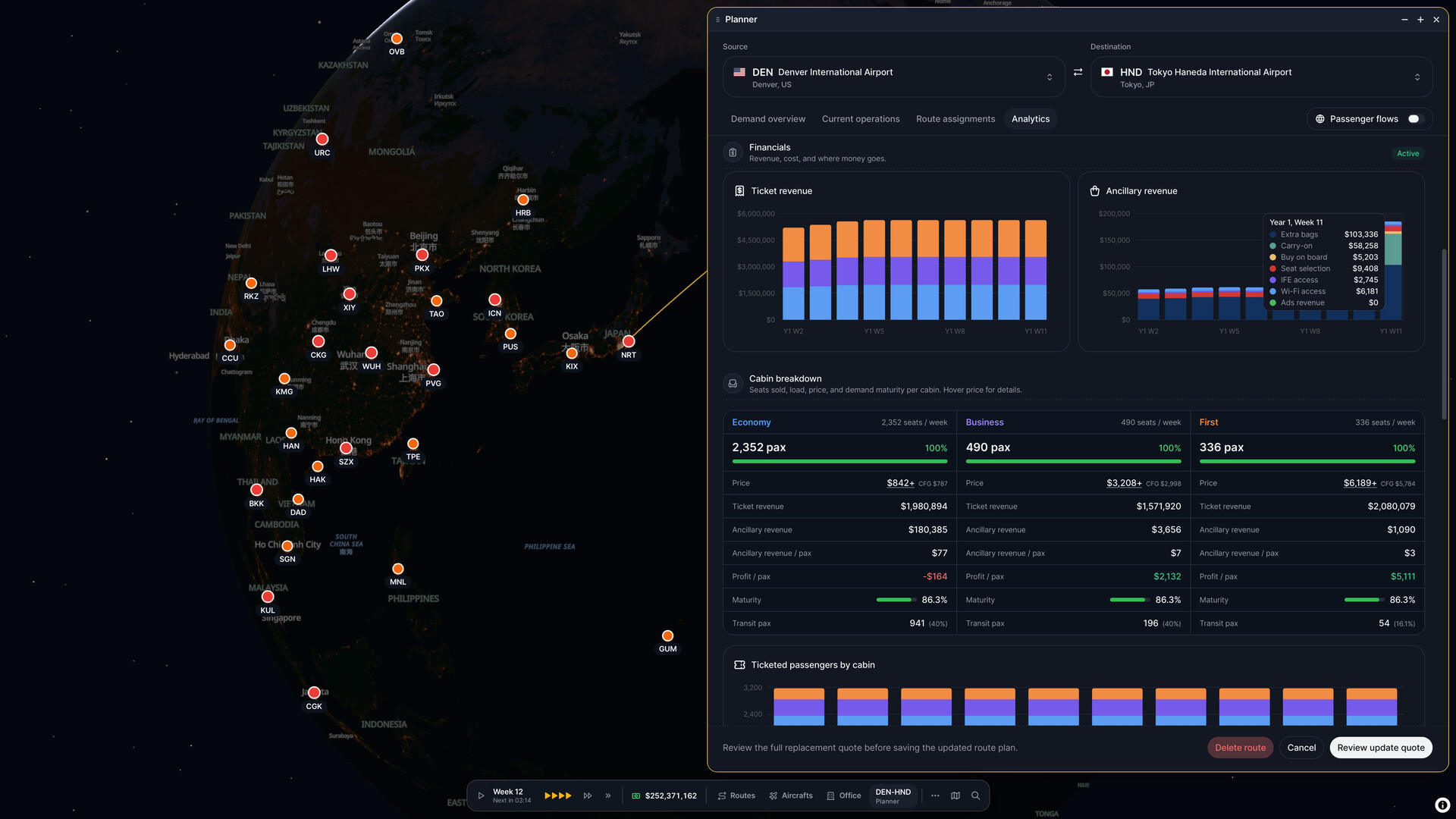Screen dimensions: 1456x819
Task: Expand the Planner panel with plus button
Action: (x=1420, y=20)
